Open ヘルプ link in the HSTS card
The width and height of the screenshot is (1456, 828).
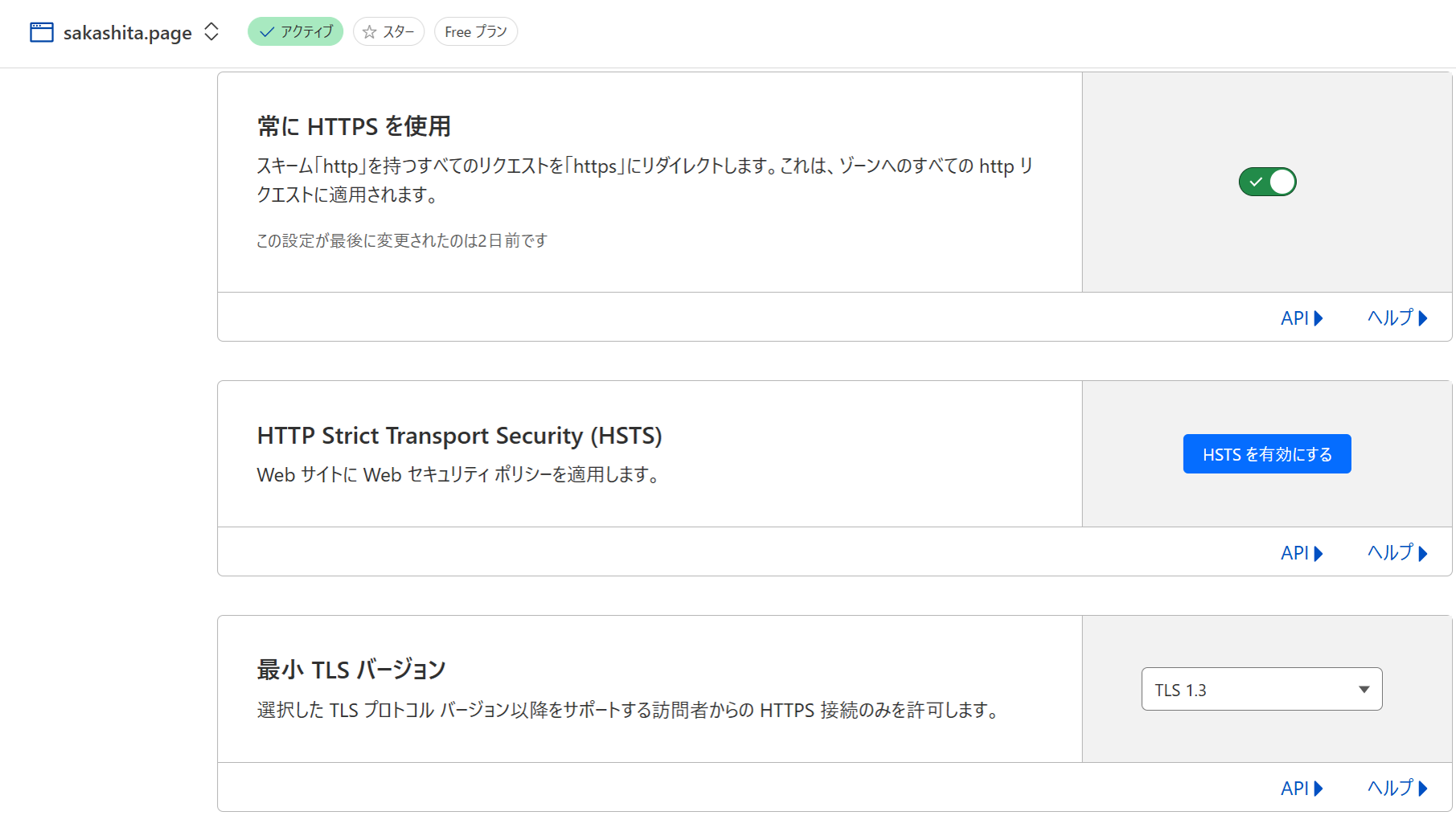(1397, 553)
